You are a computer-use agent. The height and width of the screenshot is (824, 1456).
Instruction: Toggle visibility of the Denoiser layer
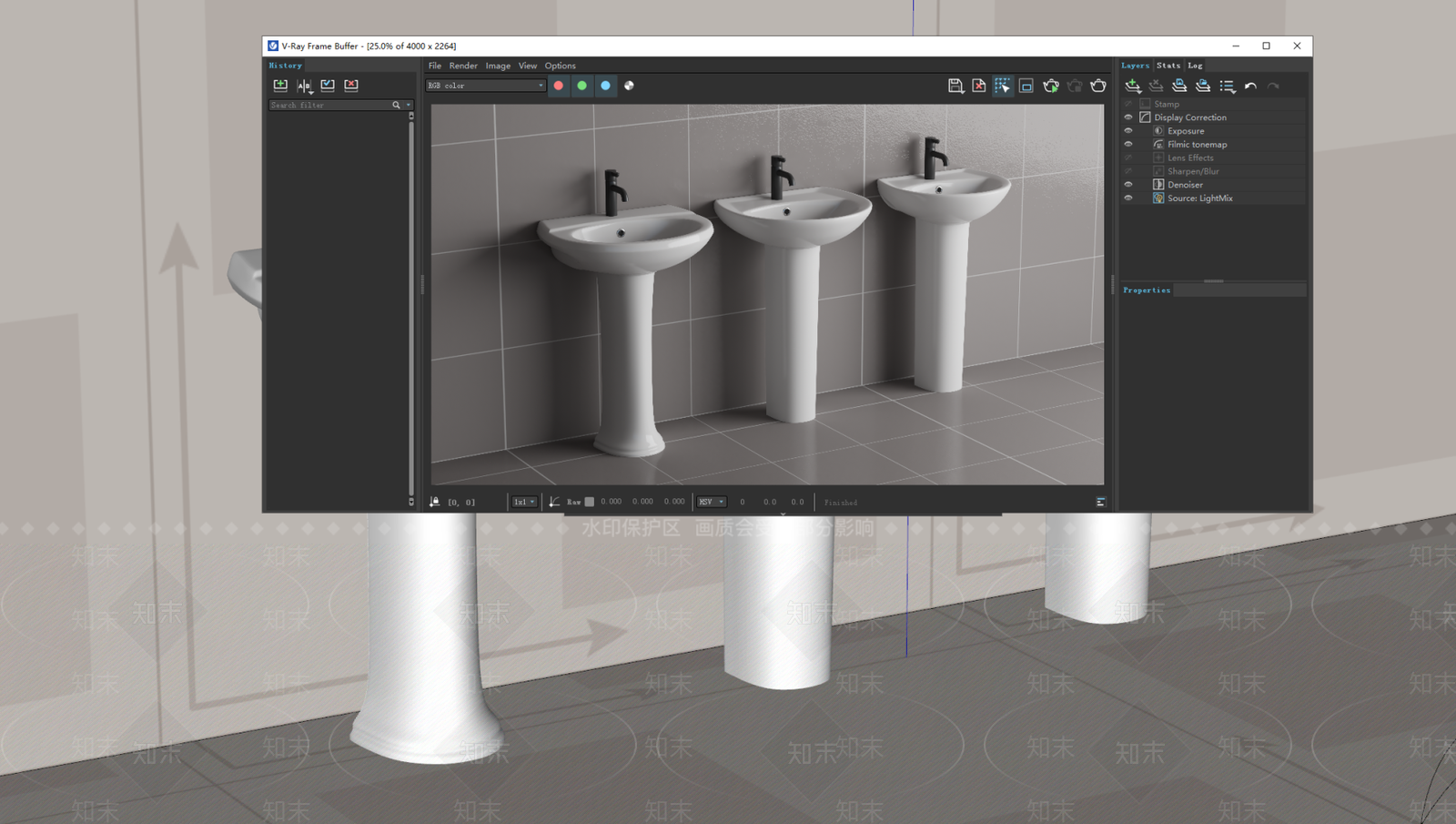[x=1128, y=185]
